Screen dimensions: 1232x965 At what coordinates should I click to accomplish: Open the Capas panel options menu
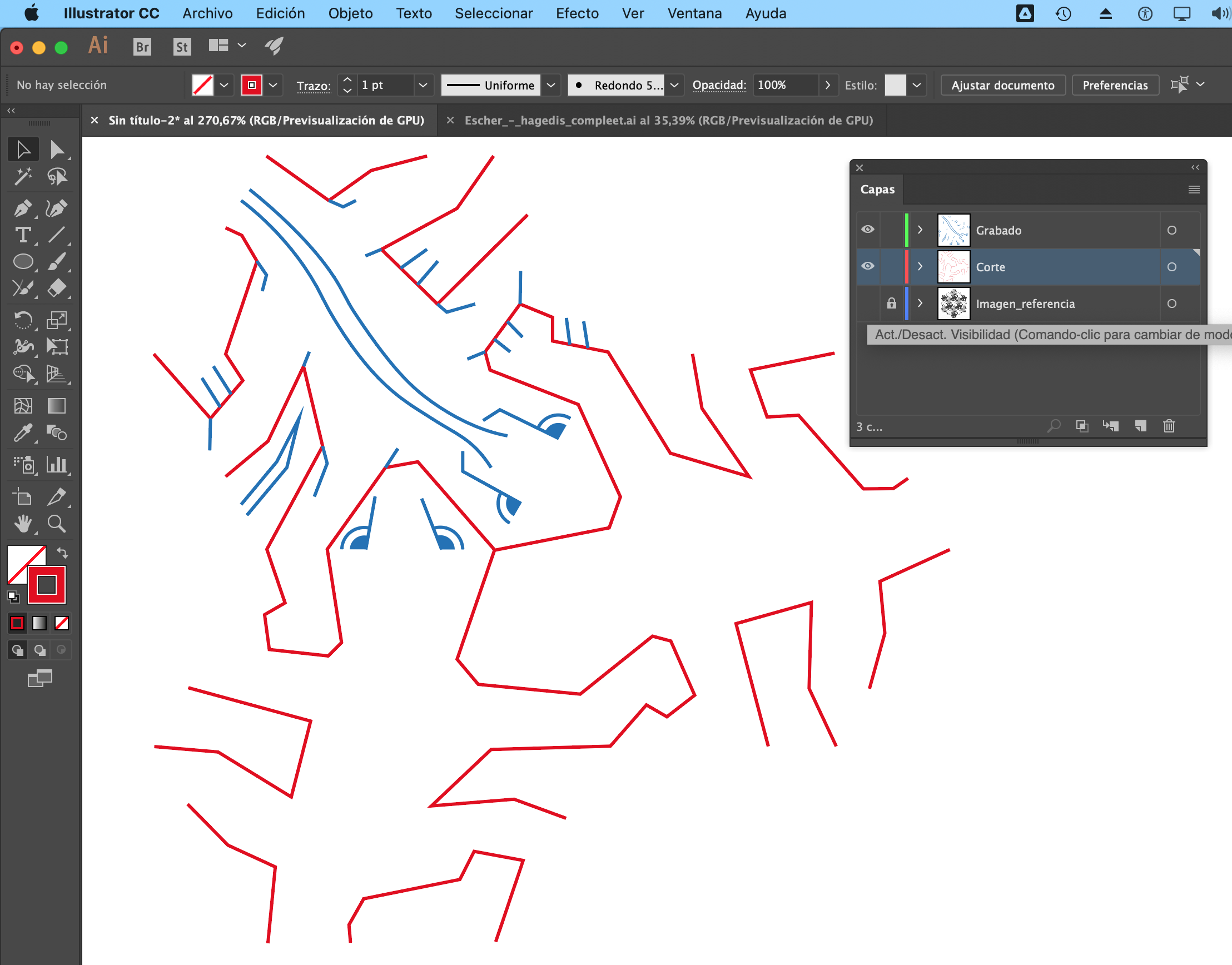(1194, 190)
